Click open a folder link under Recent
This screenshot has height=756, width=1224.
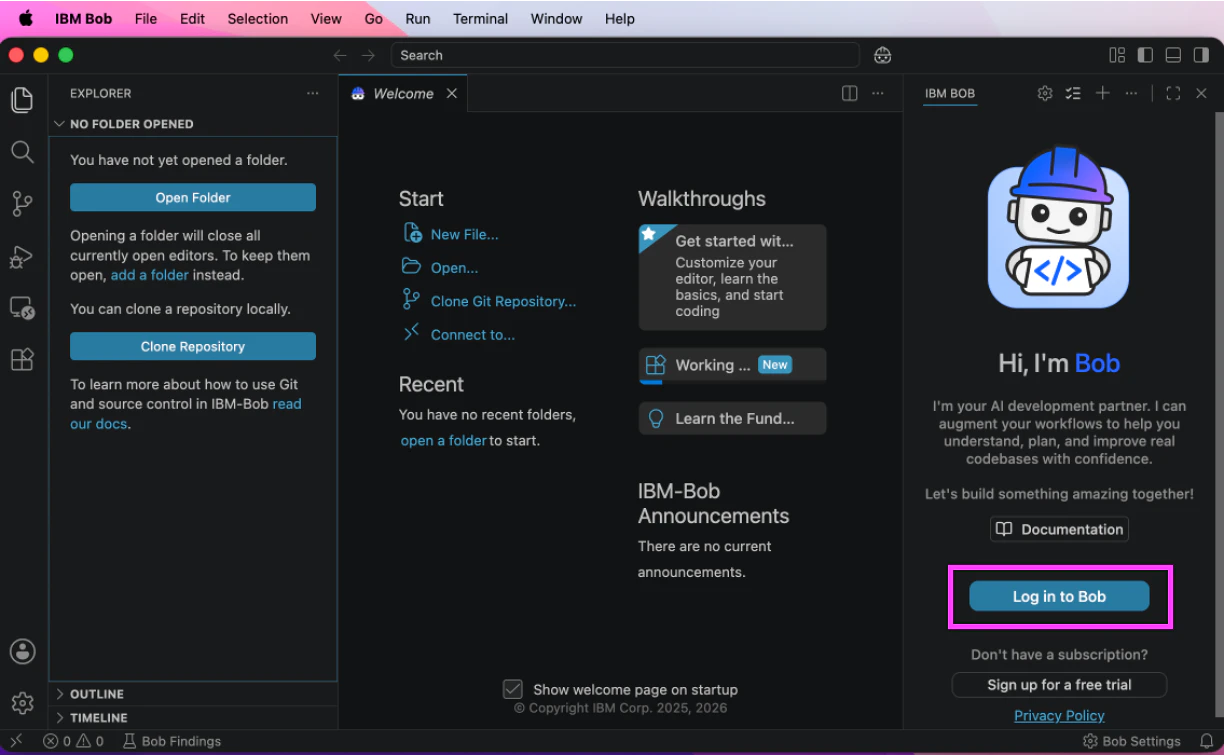tap(443, 440)
